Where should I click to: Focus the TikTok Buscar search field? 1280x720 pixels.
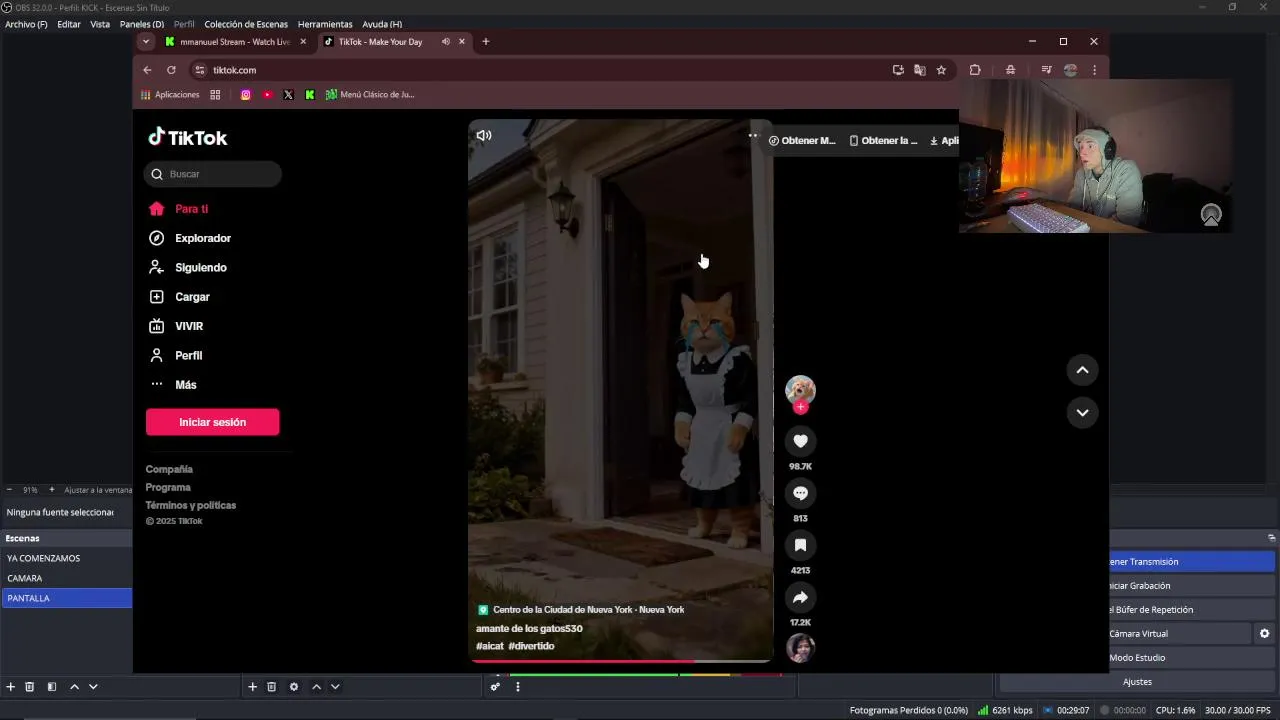[x=213, y=174]
